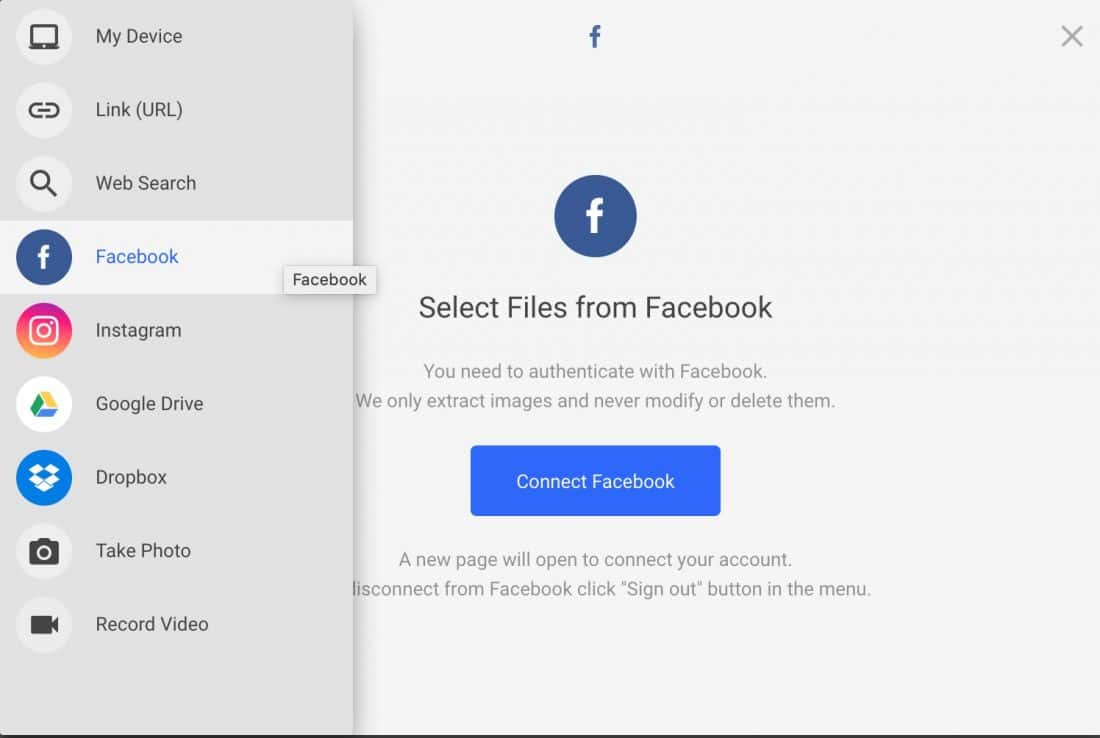1100x738 pixels.
Task: Open Take Photo camera icon
Action: tap(43, 551)
